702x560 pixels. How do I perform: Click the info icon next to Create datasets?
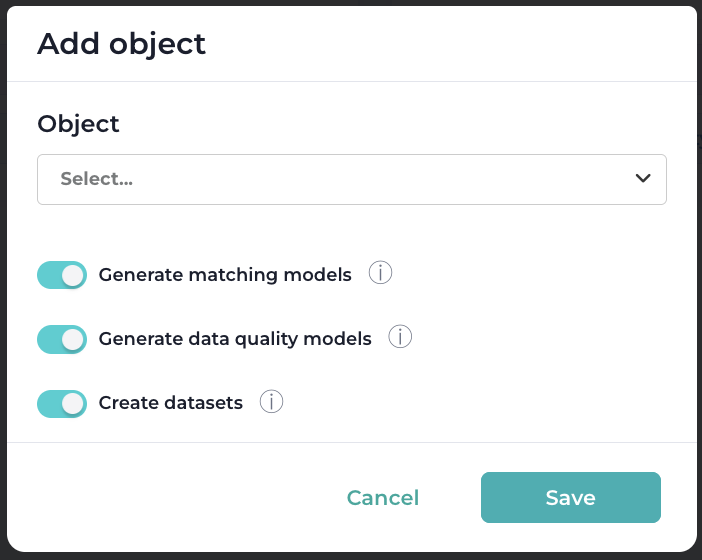click(271, 402)
